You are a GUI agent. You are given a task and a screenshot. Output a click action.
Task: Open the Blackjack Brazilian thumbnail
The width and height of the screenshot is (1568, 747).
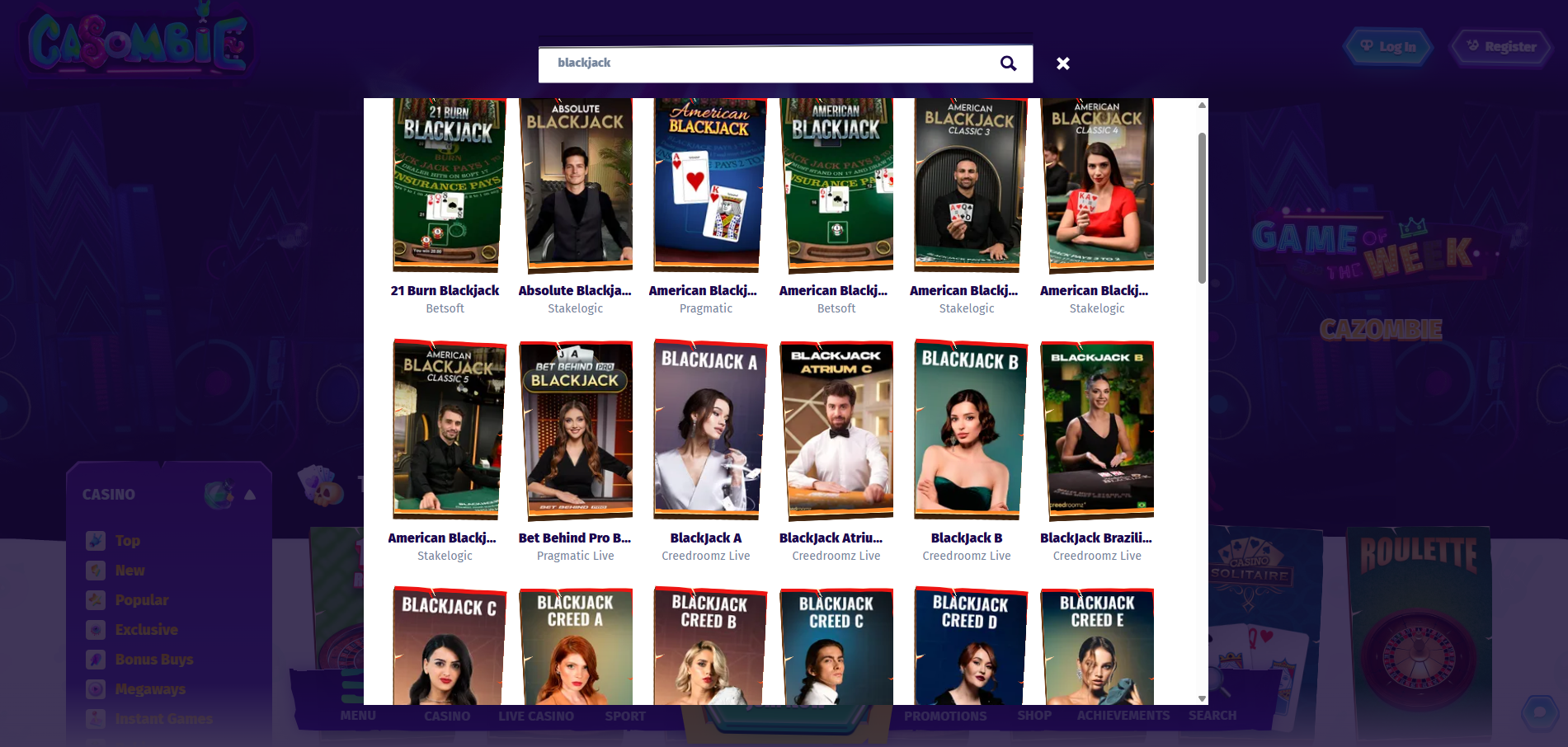tap(1098, 430)
